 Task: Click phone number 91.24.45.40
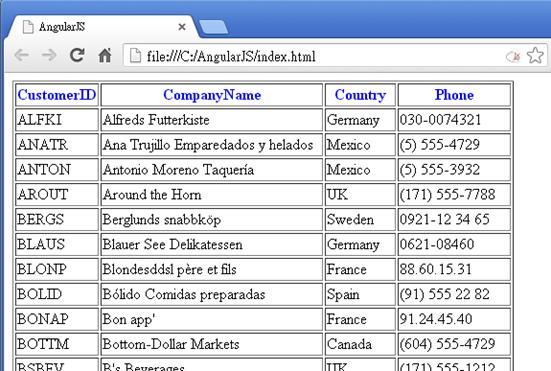(x=454, y=319)
